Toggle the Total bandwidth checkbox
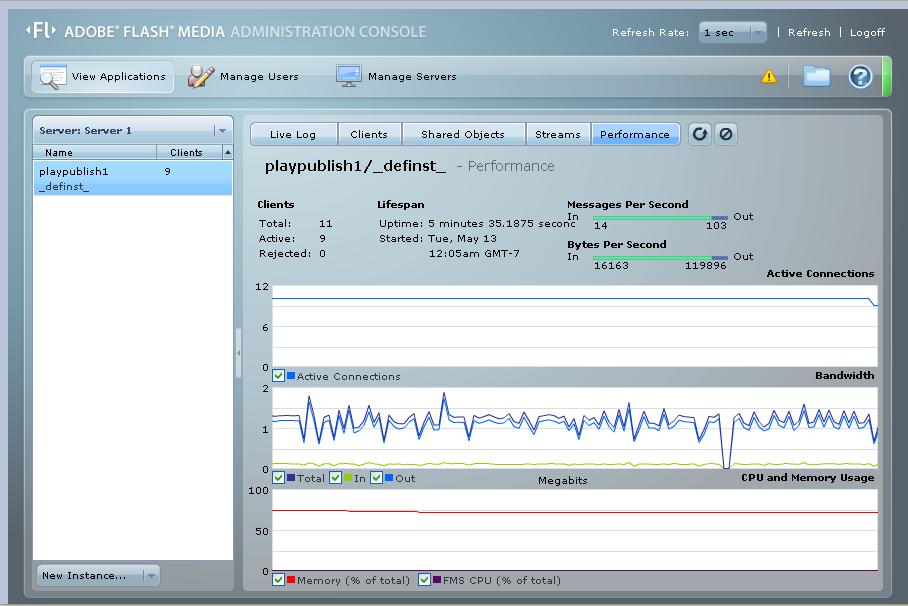 279,477
